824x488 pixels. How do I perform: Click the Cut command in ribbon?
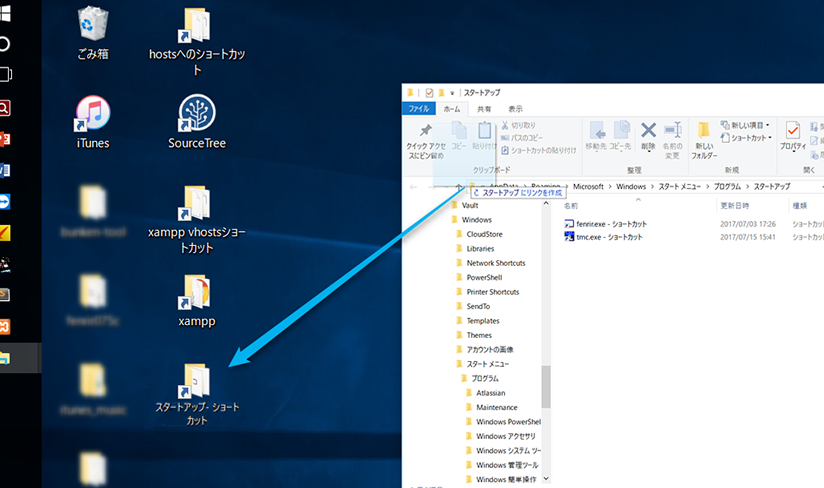518,125
